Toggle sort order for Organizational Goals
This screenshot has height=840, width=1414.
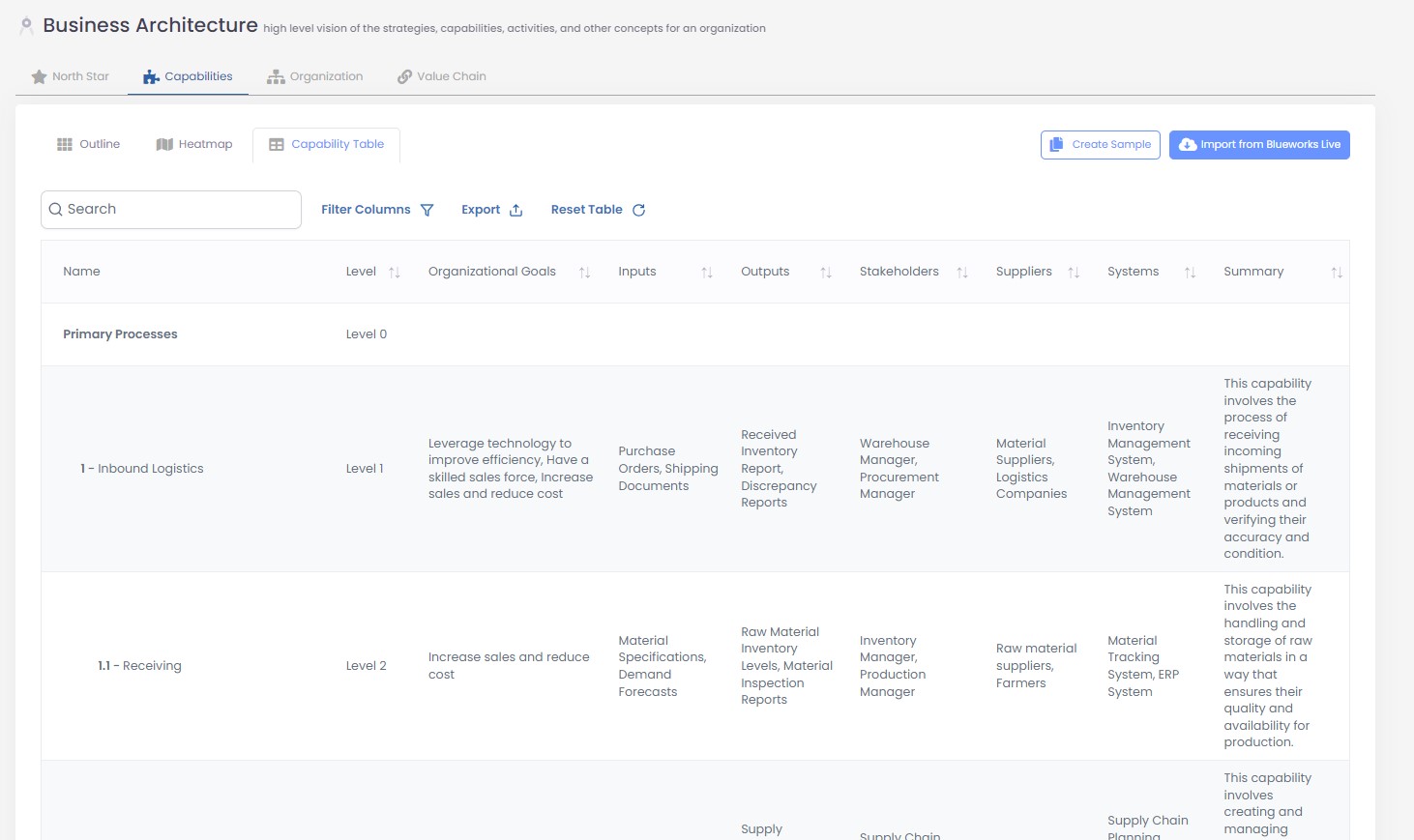584,272
